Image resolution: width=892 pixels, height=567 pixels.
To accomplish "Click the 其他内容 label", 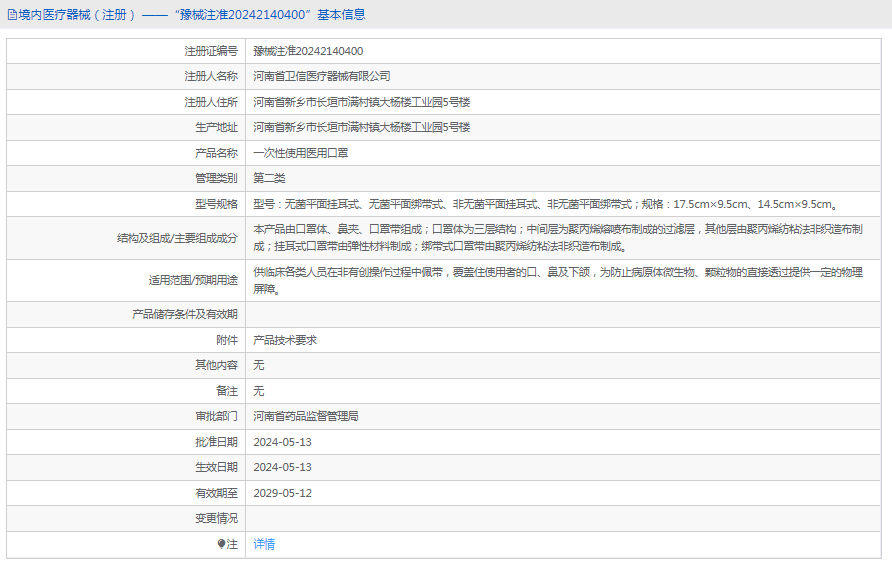I will coord(216,365).
